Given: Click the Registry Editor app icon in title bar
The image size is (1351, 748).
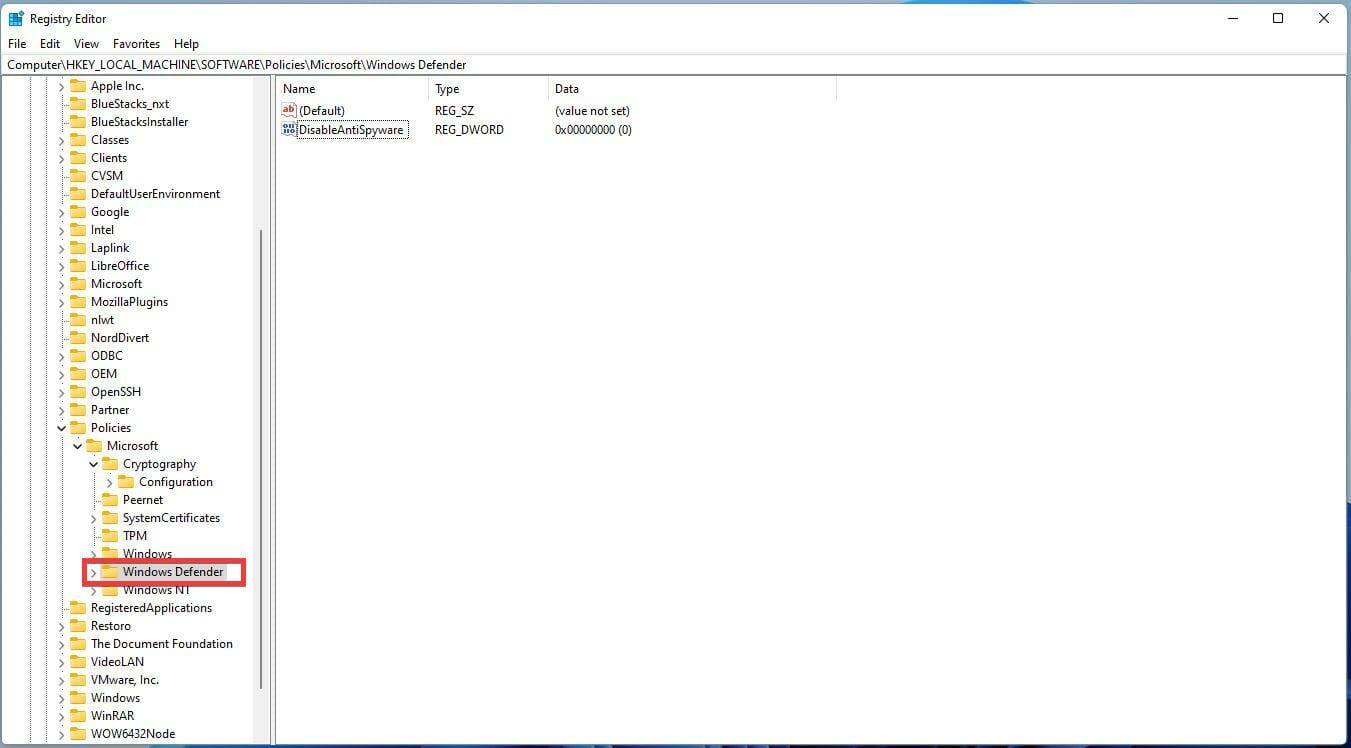Looking at the screenshot, I should click(x=16, y=18).
